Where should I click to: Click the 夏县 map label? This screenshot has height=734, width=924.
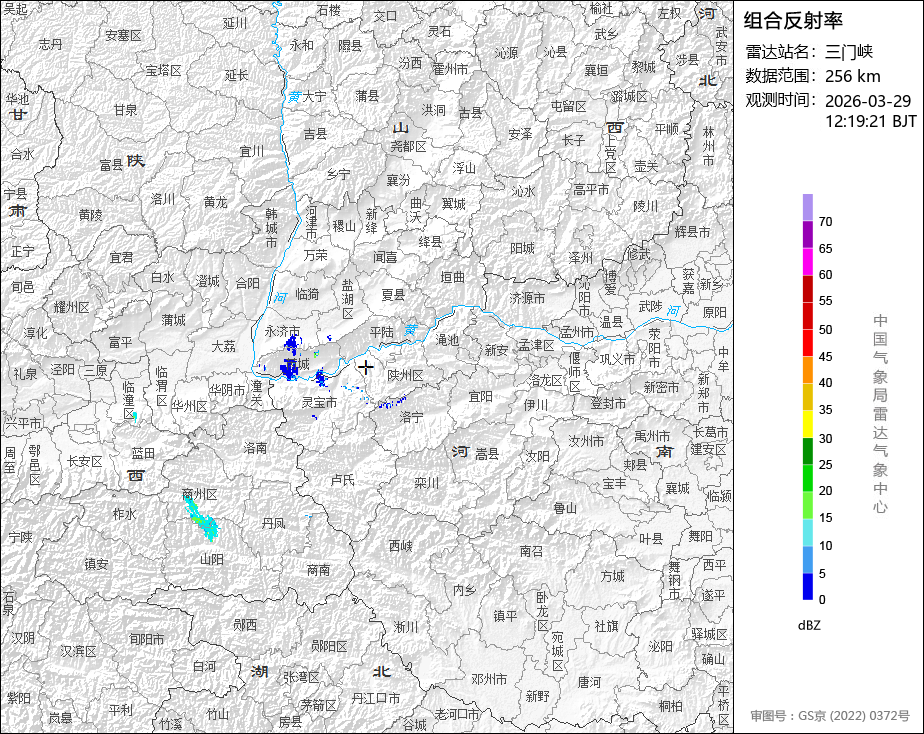point(394,295)
